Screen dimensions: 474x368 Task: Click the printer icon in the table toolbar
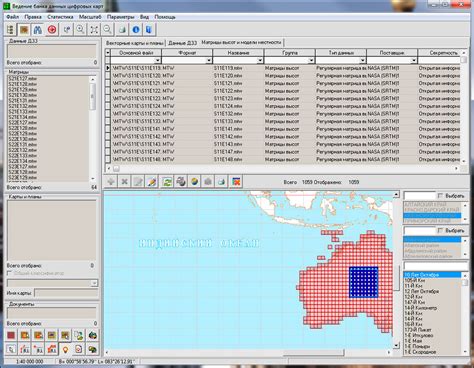coord(221,182)
